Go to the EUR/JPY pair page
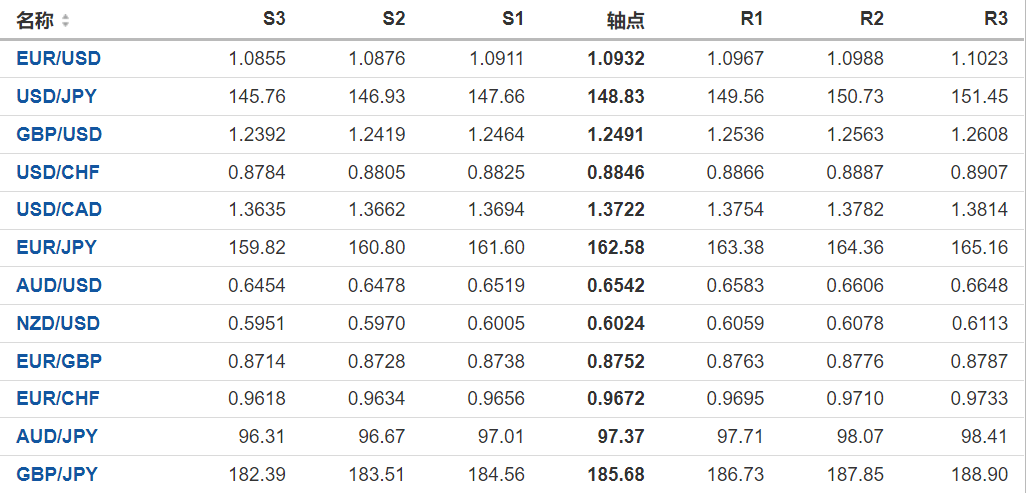 coord(57,247)
